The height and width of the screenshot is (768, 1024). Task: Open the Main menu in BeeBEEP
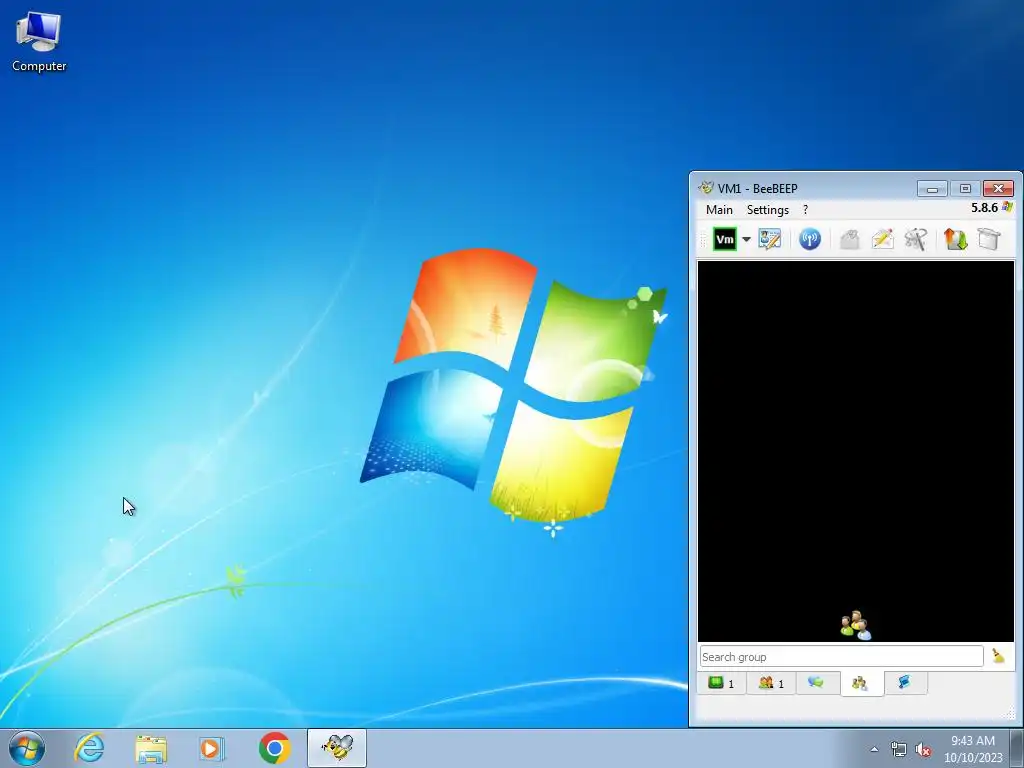point(719,210)
